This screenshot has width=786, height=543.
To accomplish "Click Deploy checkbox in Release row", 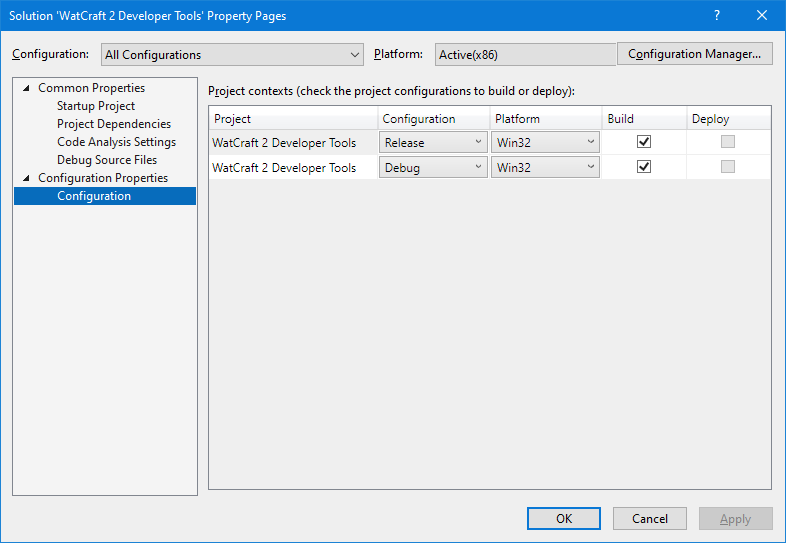I will [728, 142].
